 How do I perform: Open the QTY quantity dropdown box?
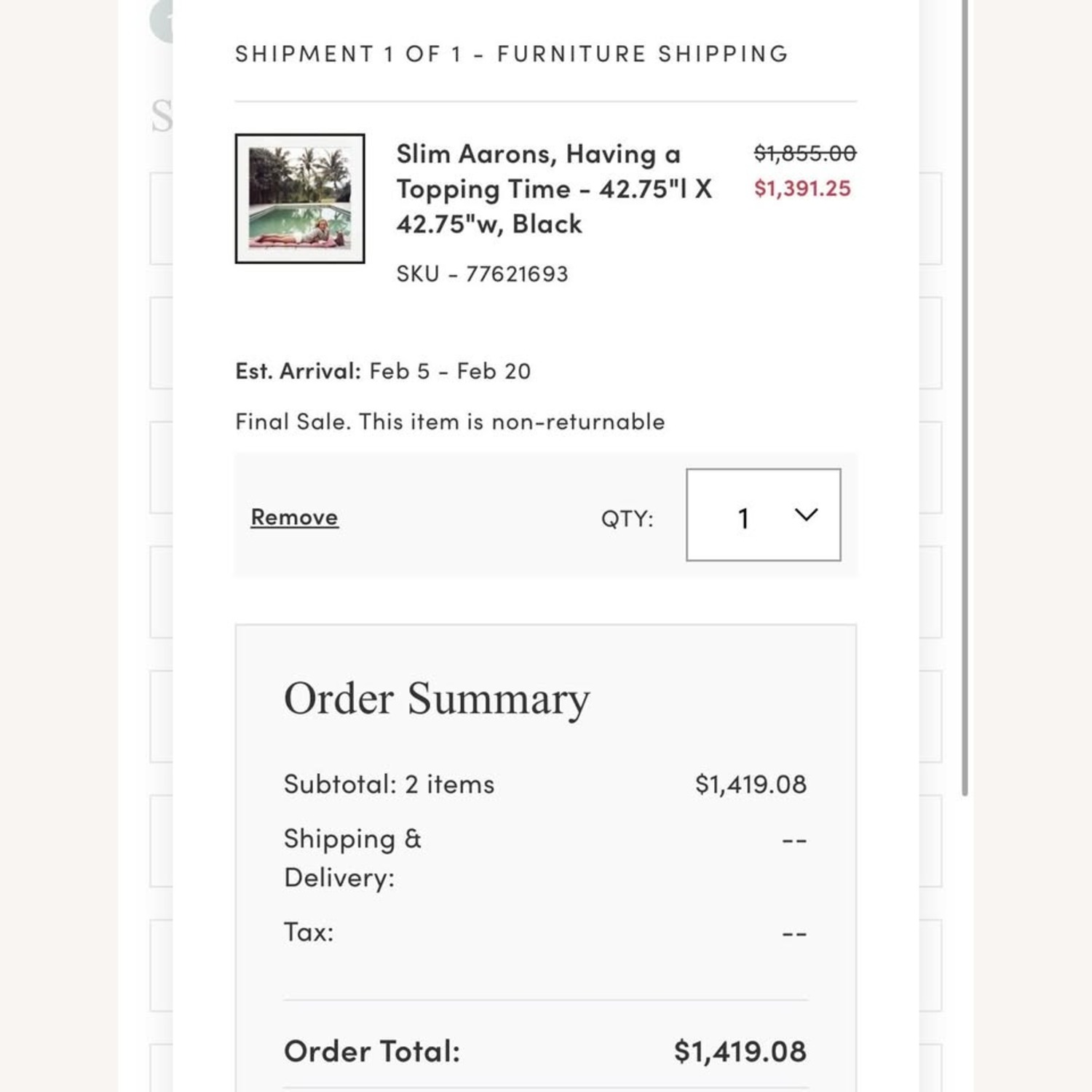[x=763, y=515]
